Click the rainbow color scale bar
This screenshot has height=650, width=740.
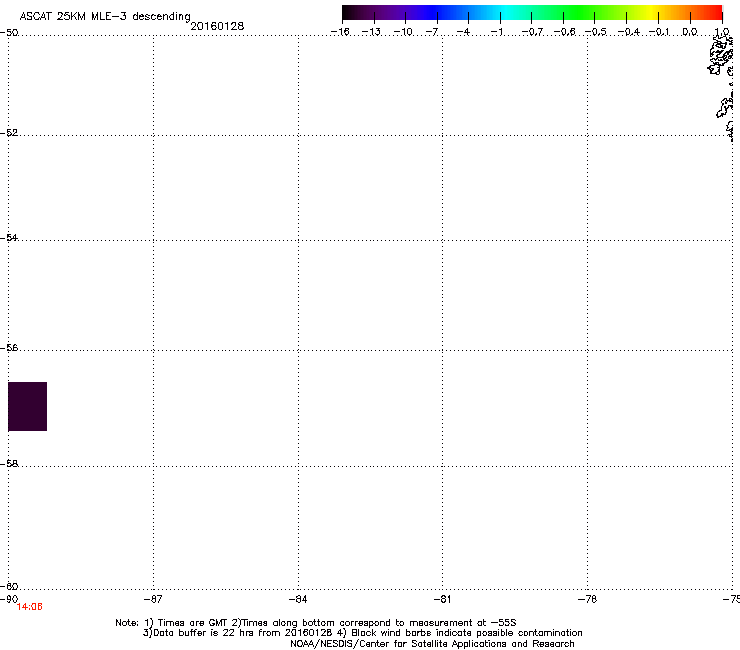tap(532, 13)
